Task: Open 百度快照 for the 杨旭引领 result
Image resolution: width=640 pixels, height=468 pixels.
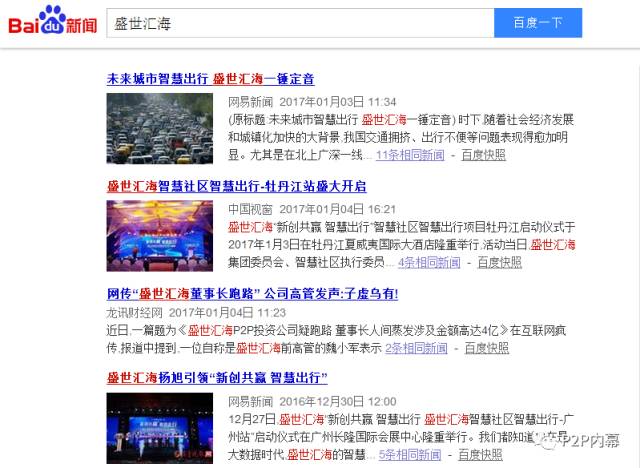Action: [x=480, y=455]
